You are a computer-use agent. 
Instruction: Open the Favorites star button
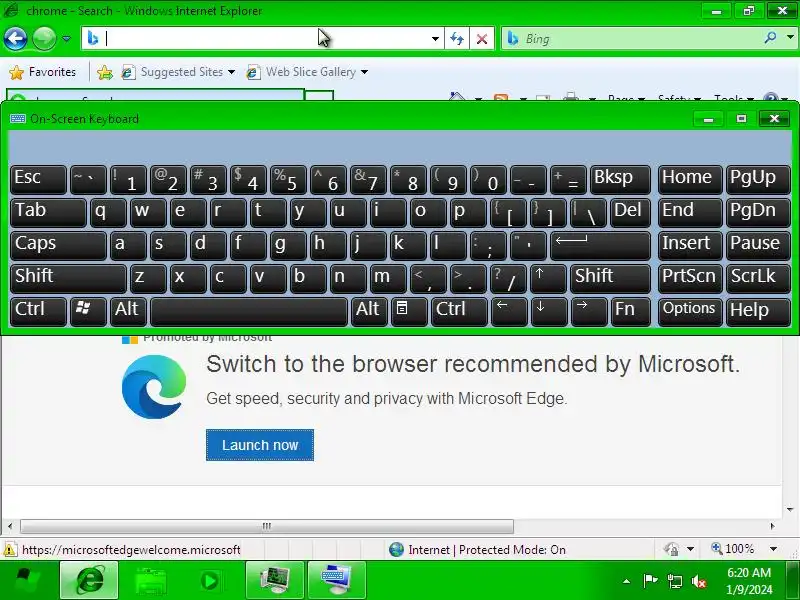43,72
